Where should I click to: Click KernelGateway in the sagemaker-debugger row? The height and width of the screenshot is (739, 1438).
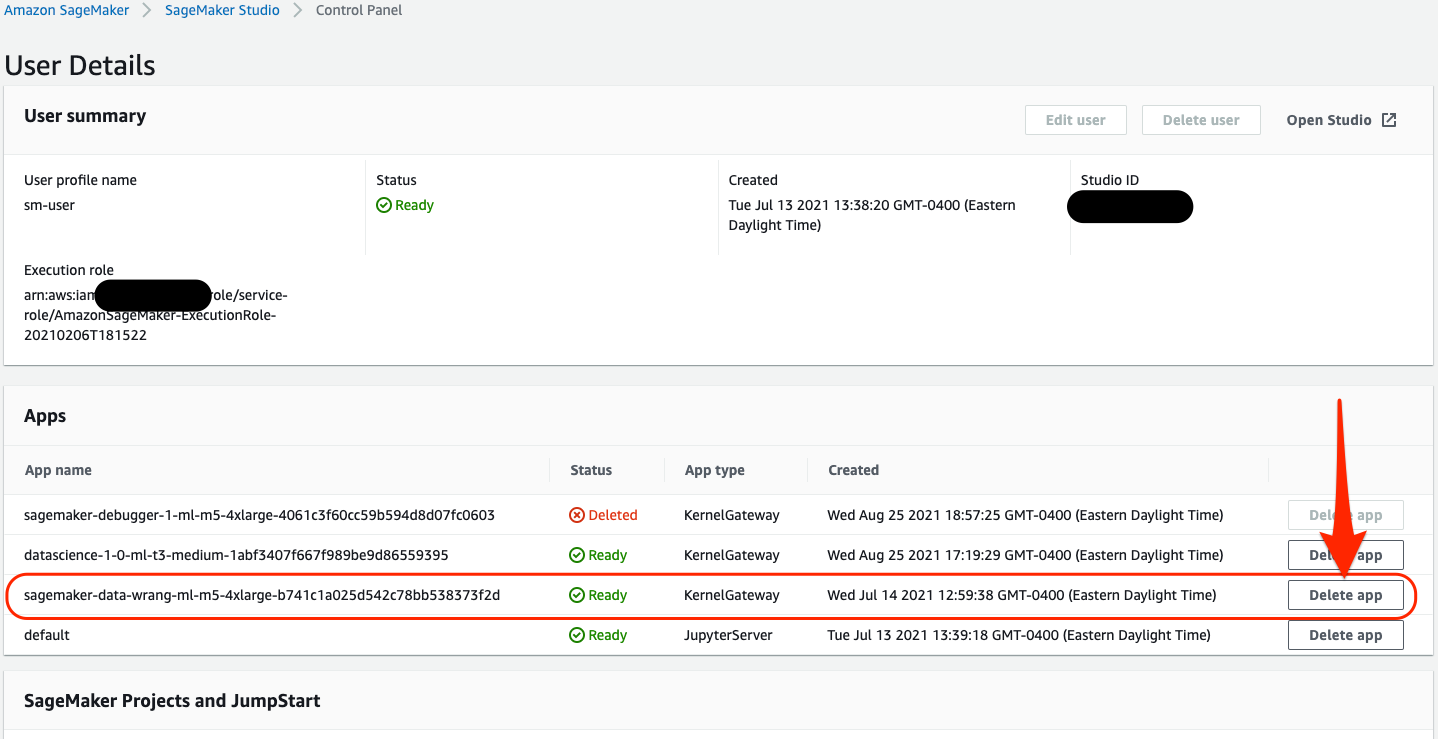pyautogui.click(x=732, y=515)
